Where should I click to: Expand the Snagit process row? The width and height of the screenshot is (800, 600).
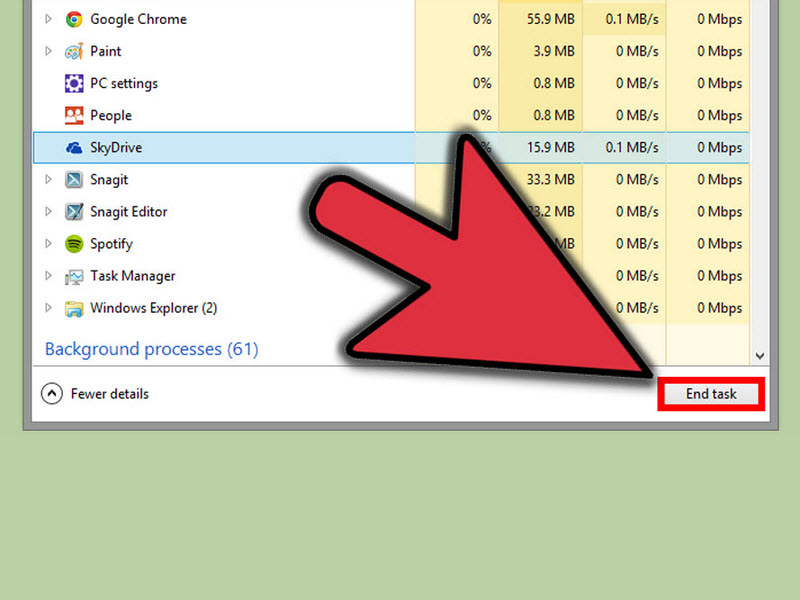(48, 179)
